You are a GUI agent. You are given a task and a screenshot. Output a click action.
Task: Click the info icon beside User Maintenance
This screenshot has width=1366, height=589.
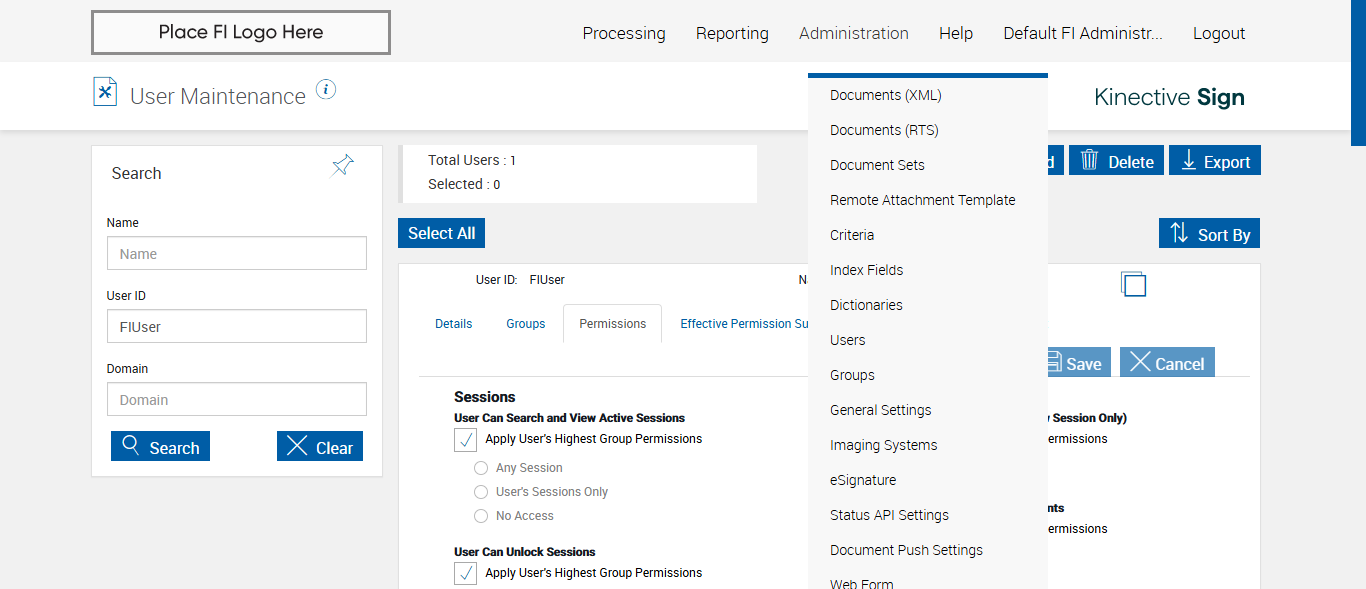(x=326, y=90)
